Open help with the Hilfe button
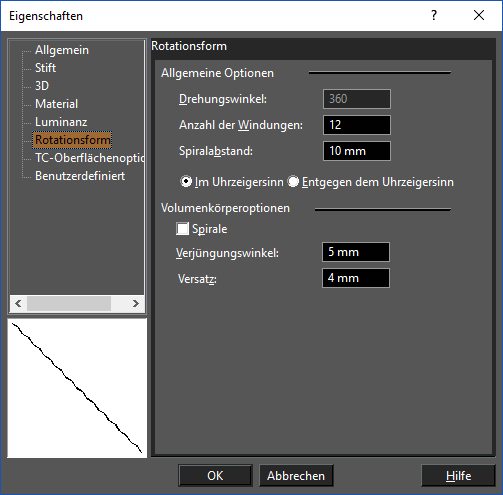The height and width of the screenshot is (495, 503). (x=458, y=476)
